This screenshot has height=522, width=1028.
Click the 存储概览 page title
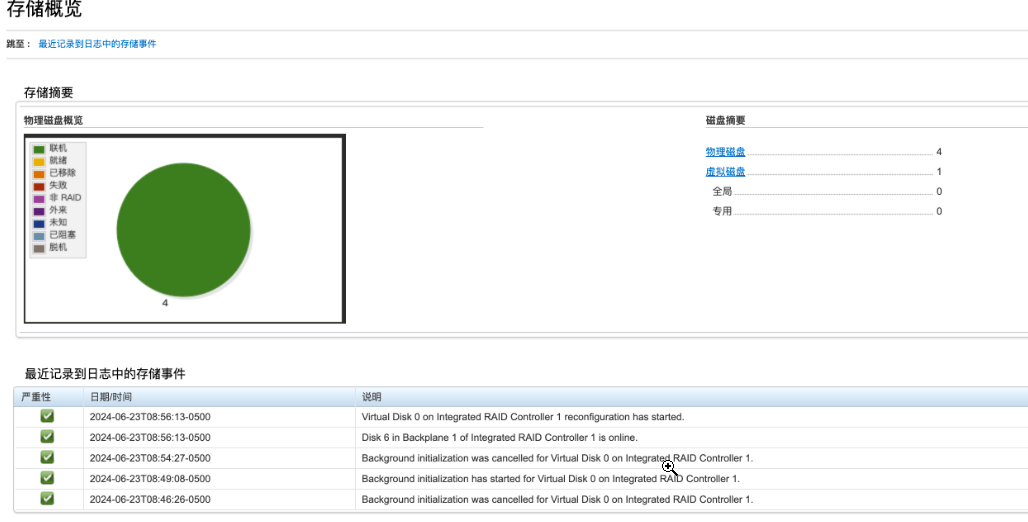click(45, 10)
